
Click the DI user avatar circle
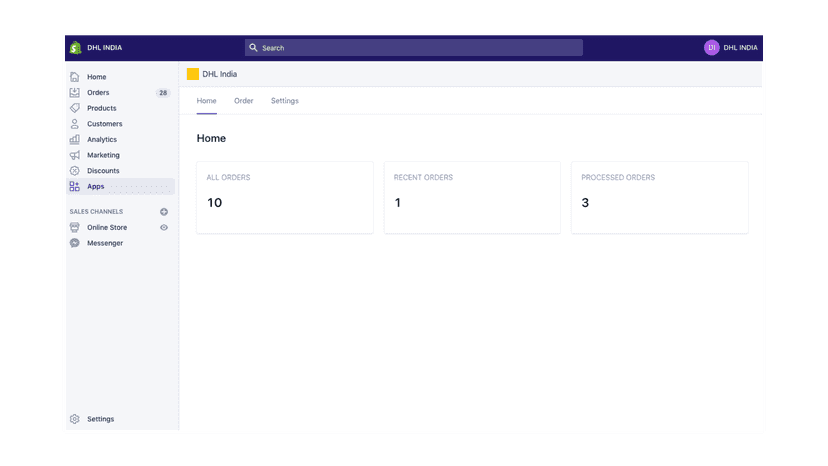711,48
